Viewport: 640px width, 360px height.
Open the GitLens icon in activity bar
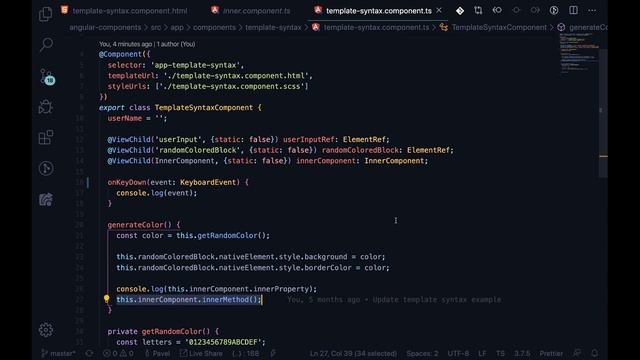tap(46, 168)
